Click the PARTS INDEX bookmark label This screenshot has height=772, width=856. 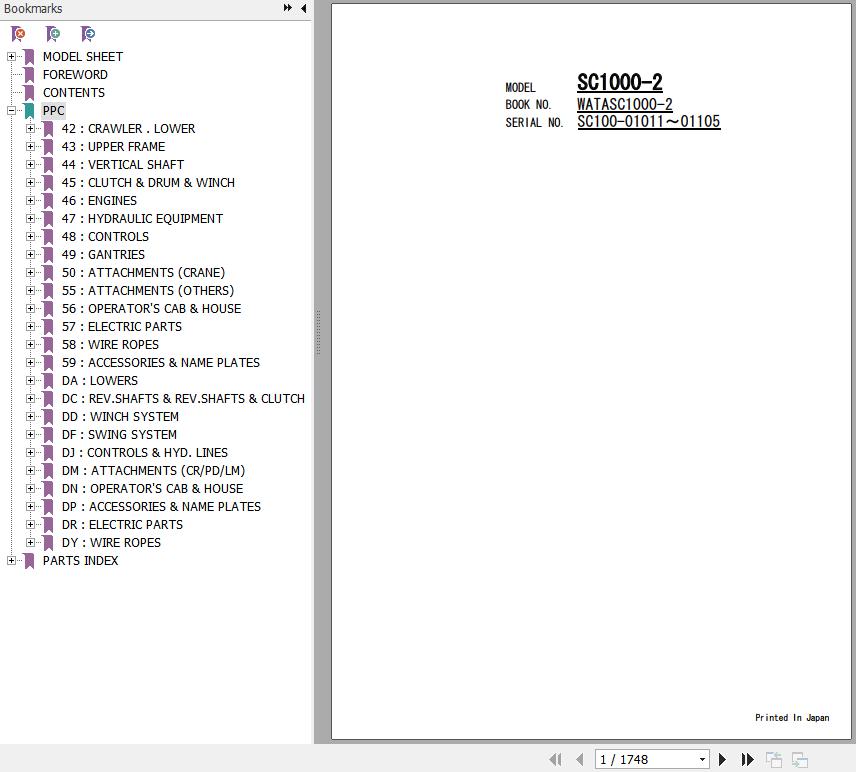[81, 561]
